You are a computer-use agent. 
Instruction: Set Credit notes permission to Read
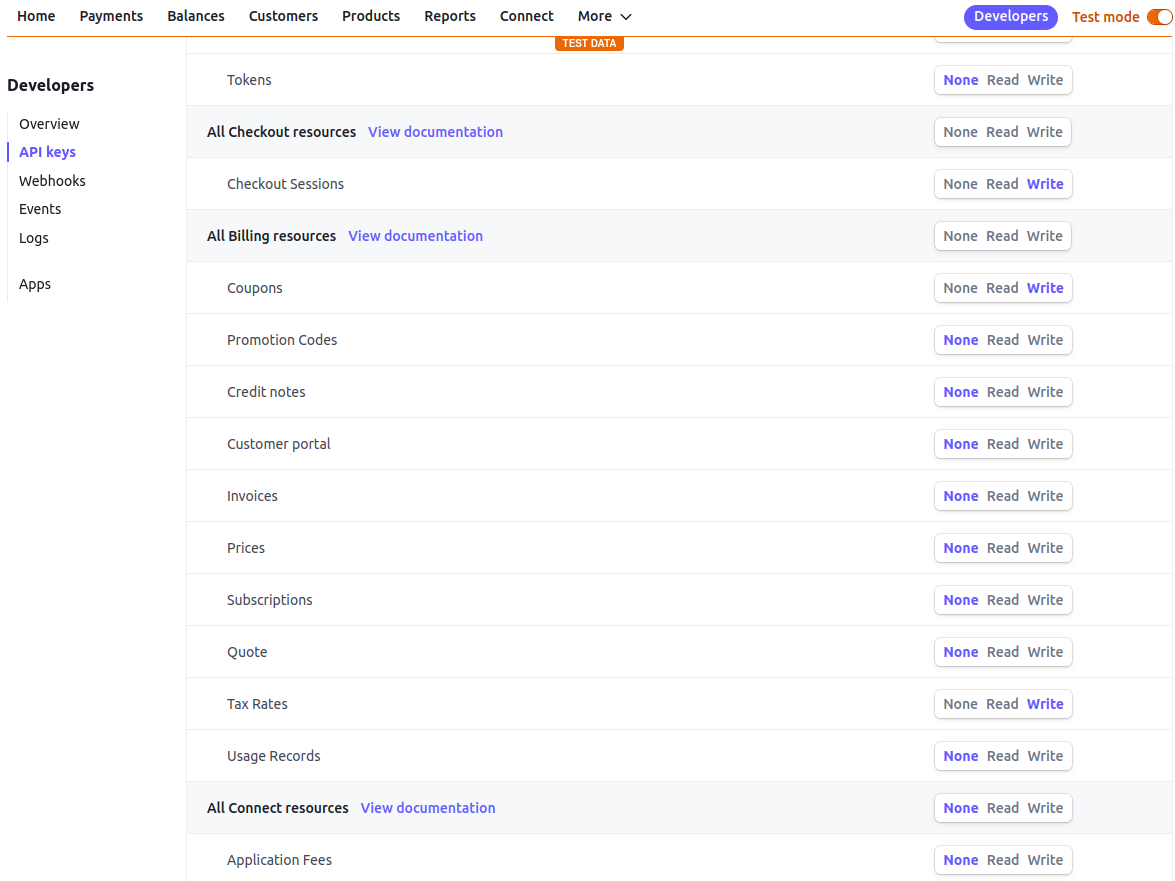click(1003, 392)
